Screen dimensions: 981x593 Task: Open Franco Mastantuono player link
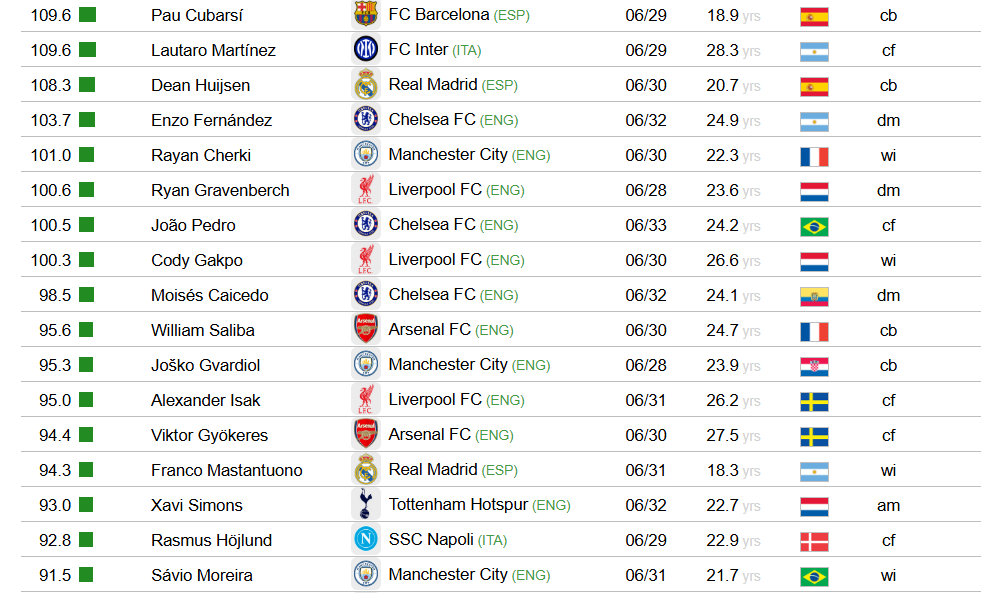[x=226, y=470]
